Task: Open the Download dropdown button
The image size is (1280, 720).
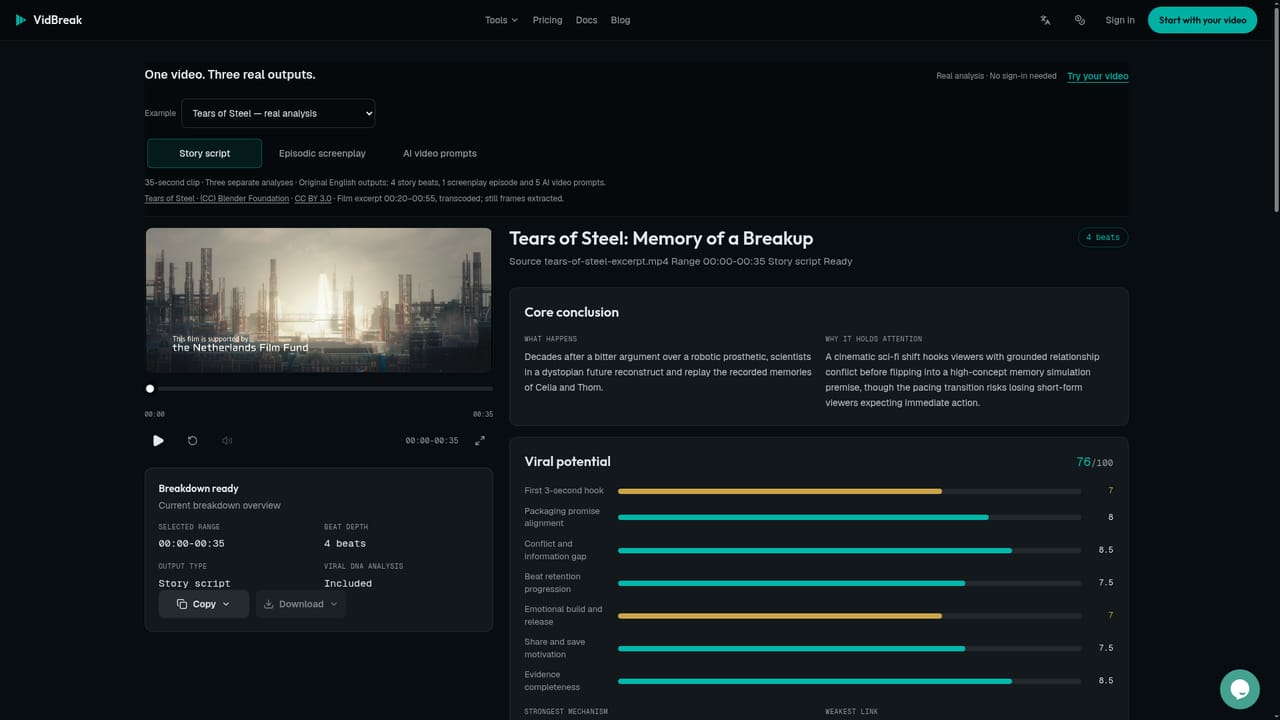Action: [301, 604]
